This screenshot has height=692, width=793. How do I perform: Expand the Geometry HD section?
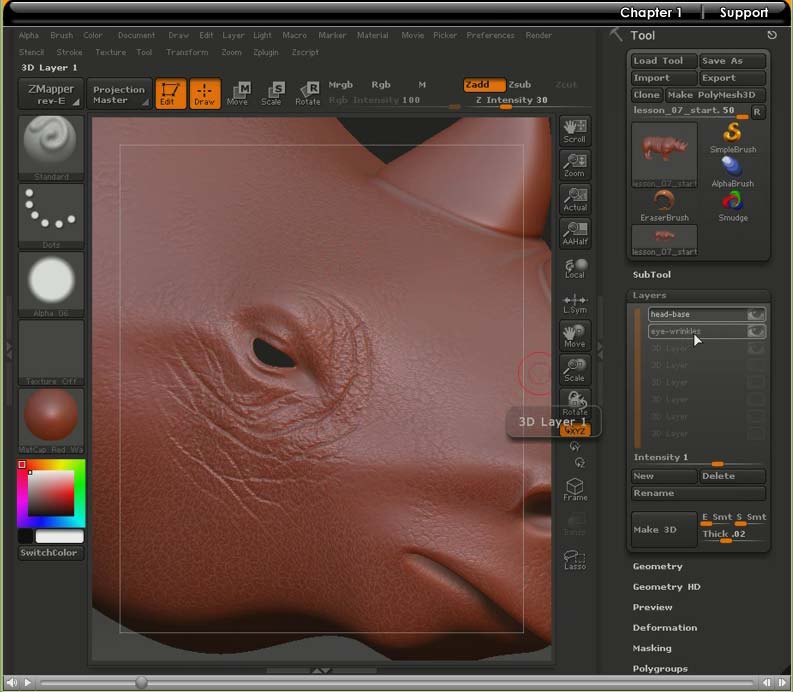click(667, 587)
